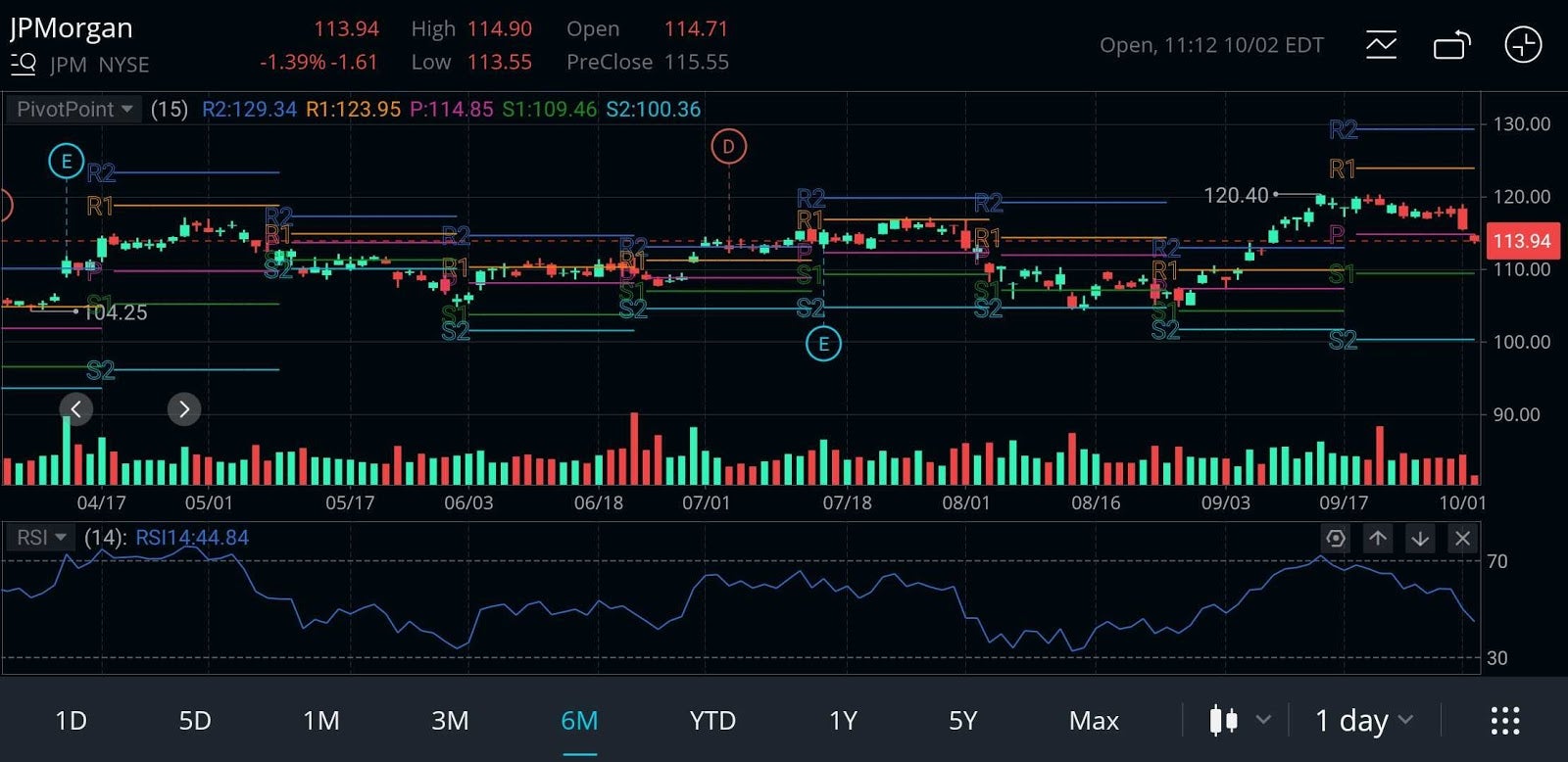Screen dimensions: 1568x762
Task: Tap the RSI14:44.84 reading
Action: point(192,538)
